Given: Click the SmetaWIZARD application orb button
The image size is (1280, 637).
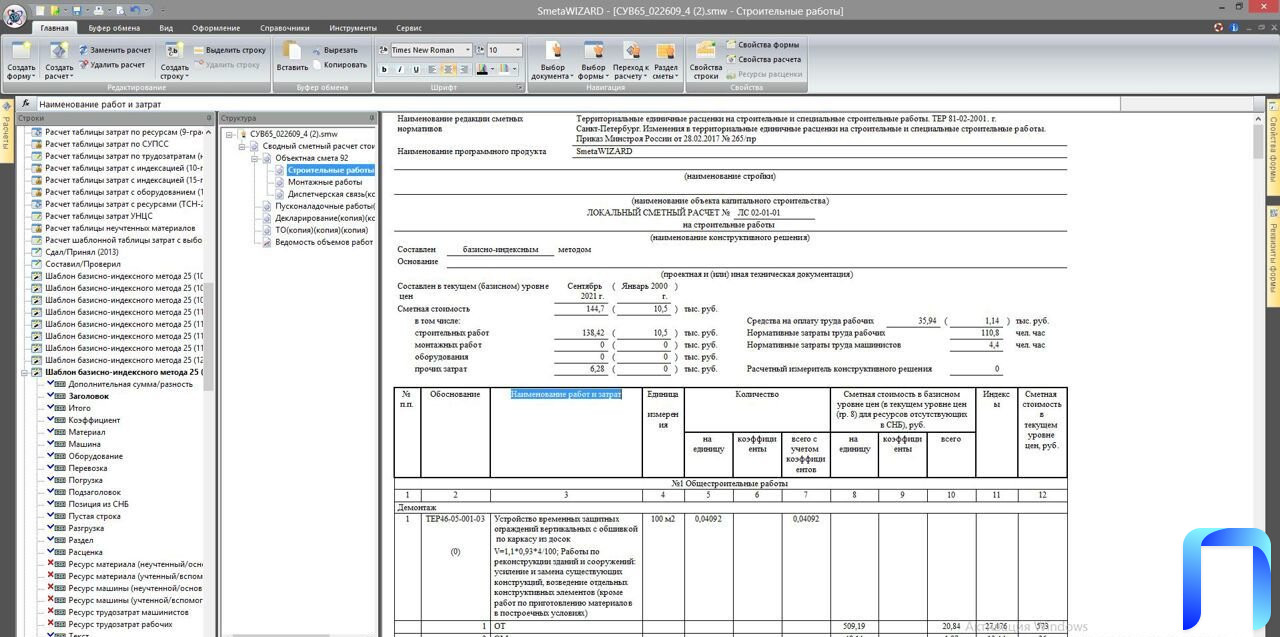Looking at the screenshot, I should [x=15, y=14].
